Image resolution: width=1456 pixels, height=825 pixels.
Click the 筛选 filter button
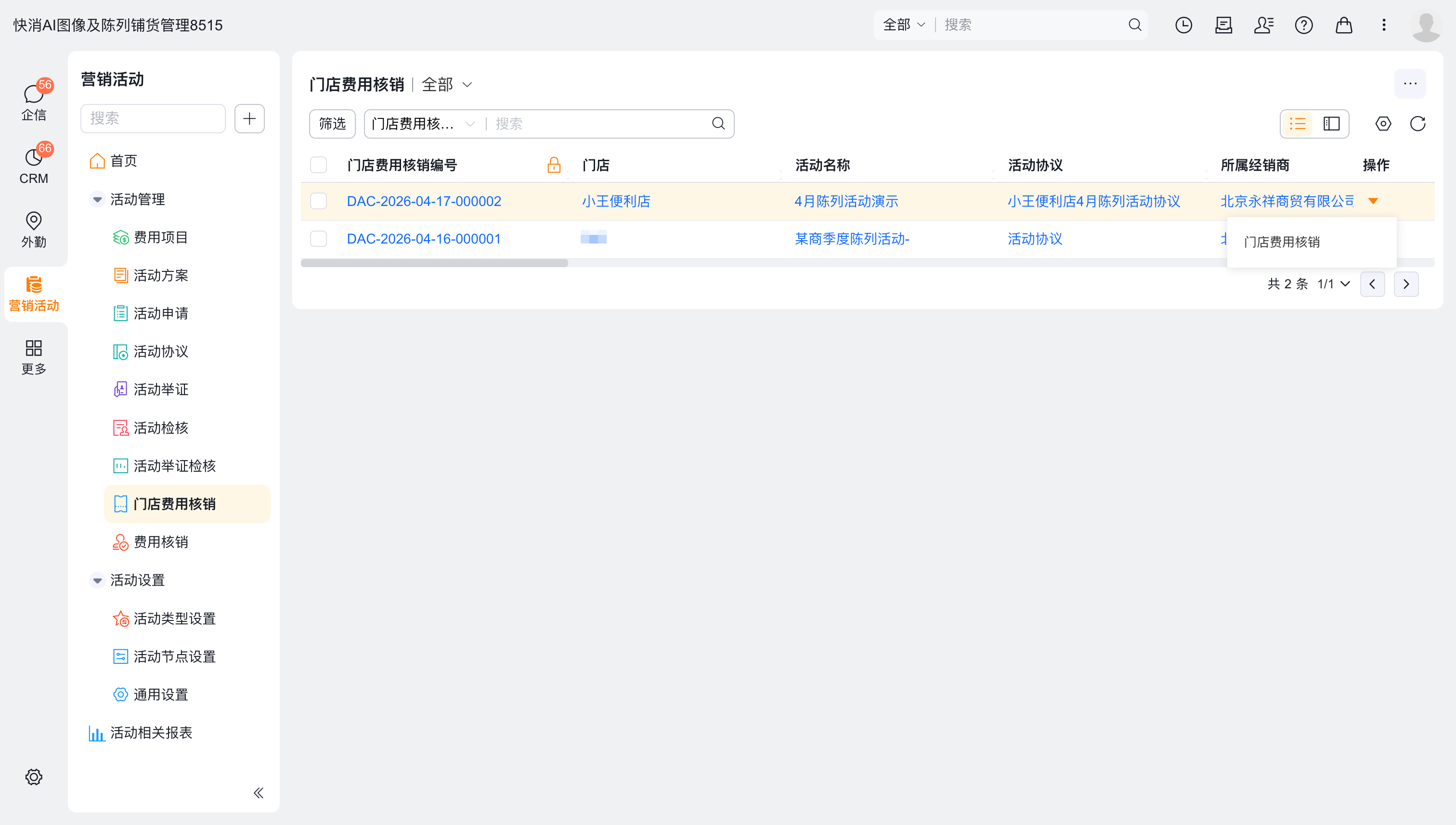tap(332, 124)
